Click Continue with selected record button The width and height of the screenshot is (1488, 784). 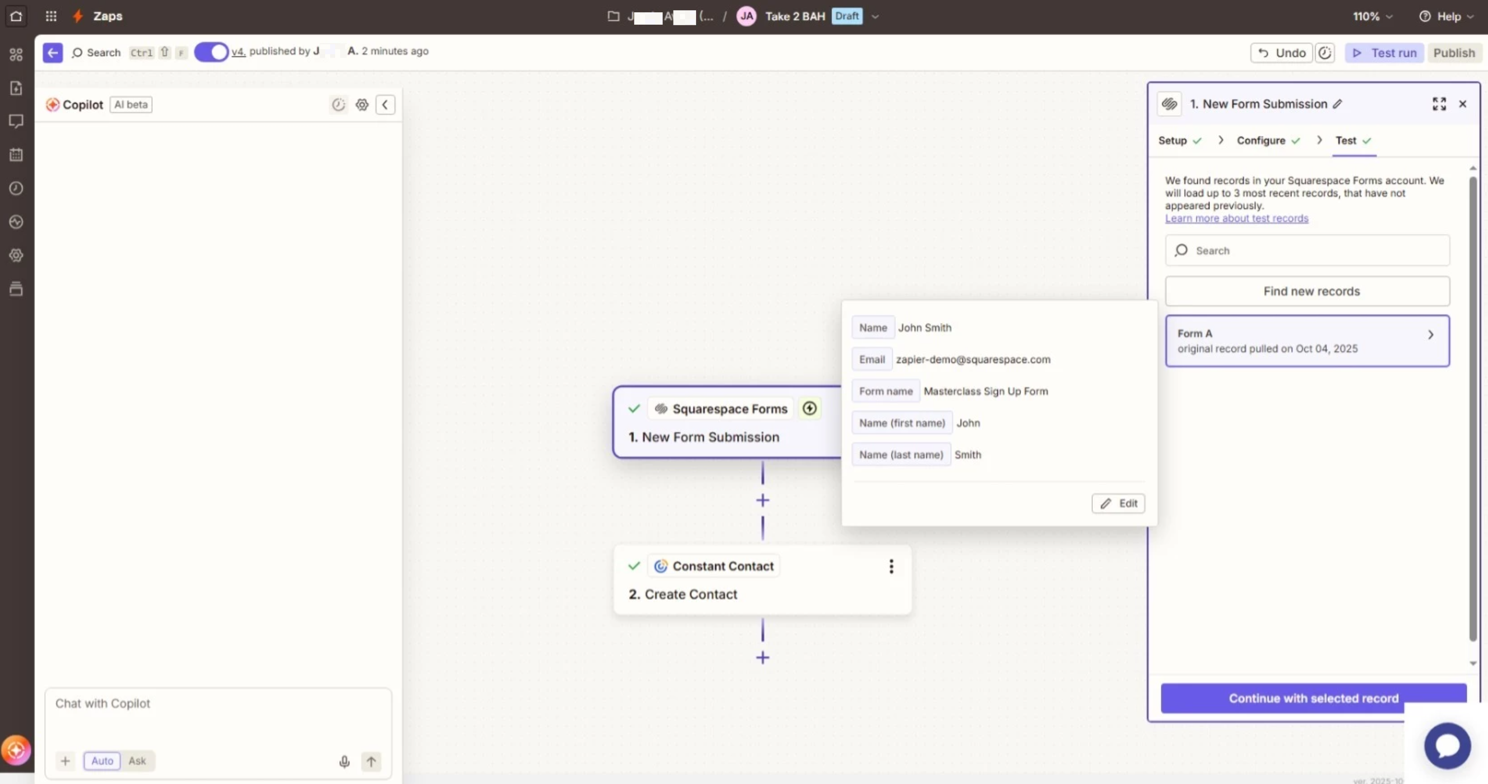coord(1312,698)
